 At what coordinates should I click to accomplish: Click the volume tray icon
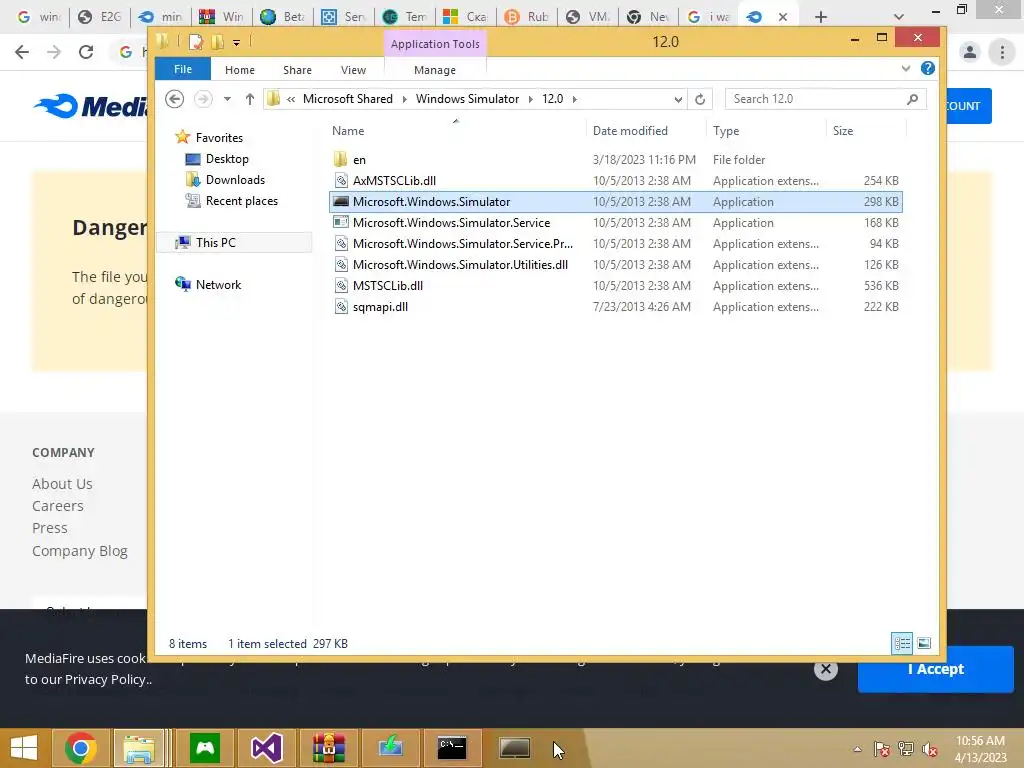point(930,749)
